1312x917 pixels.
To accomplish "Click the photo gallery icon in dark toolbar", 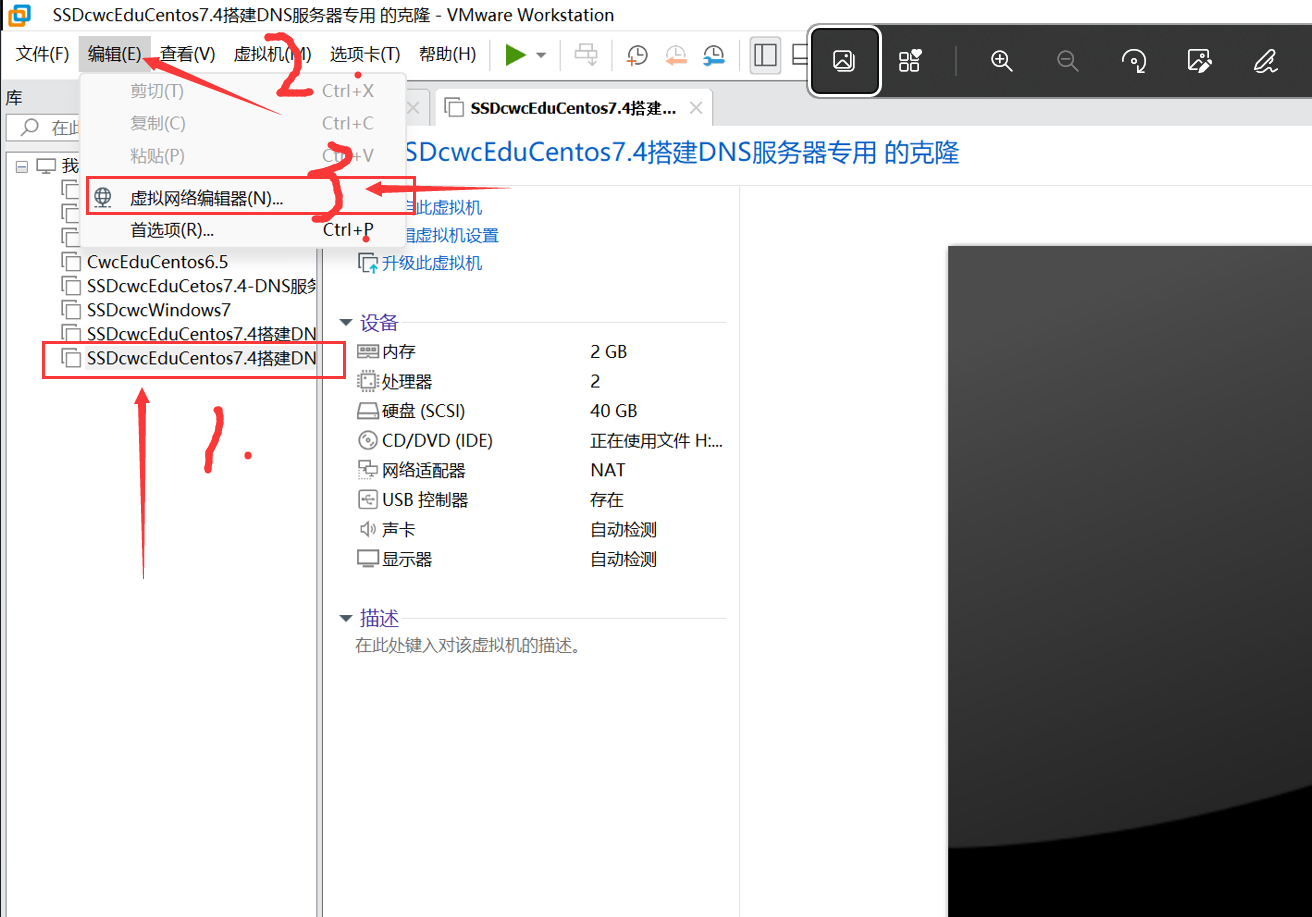I will (844, 61).
